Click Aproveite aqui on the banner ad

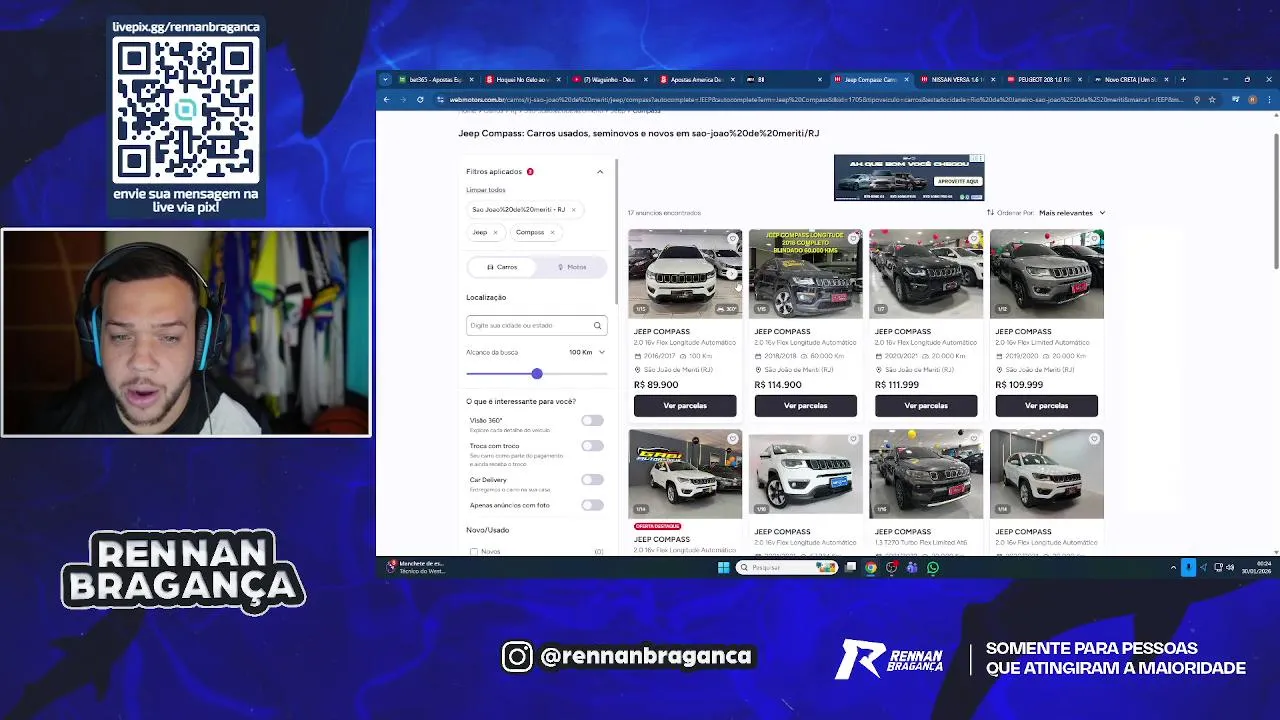(x=957, y=181)
